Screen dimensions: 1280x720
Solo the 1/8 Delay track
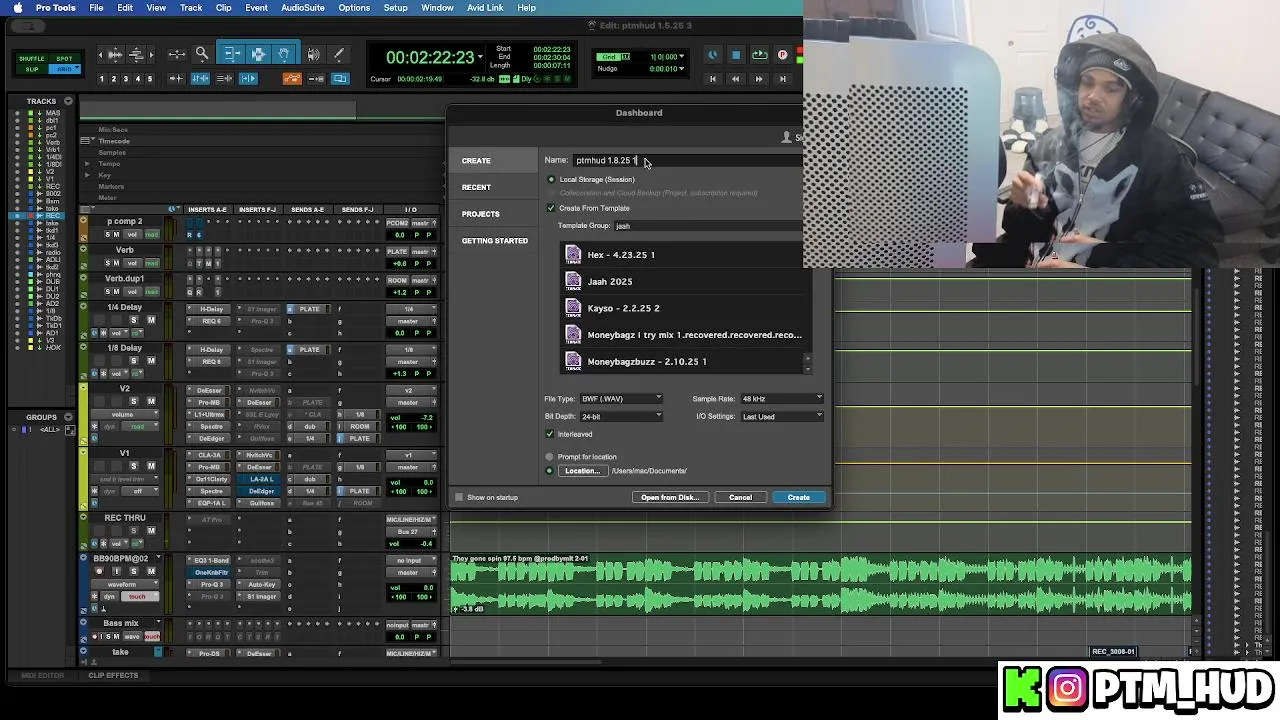[134, 361]
